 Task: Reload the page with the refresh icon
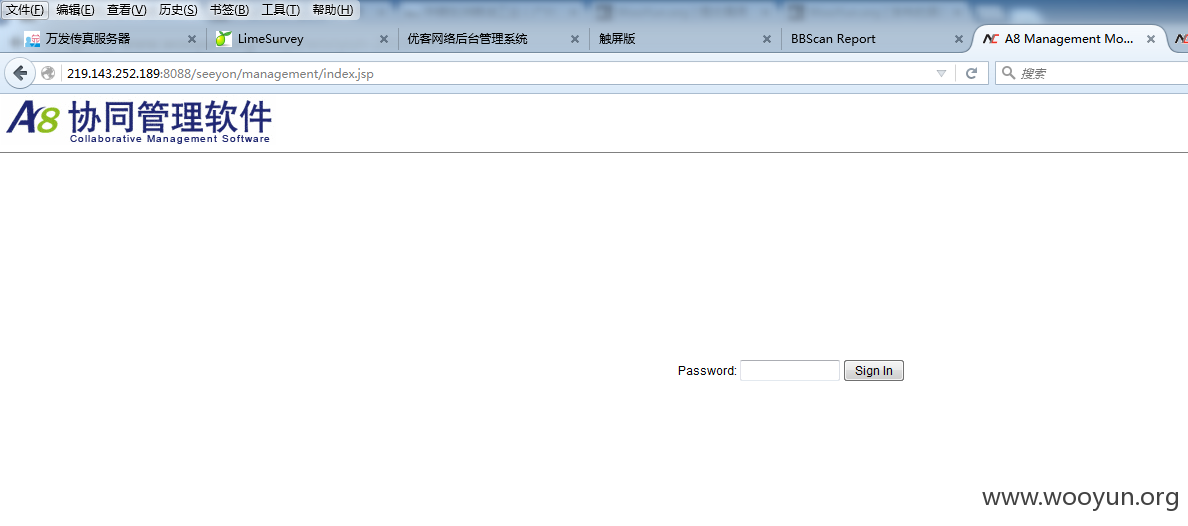(x=971, y=74)
